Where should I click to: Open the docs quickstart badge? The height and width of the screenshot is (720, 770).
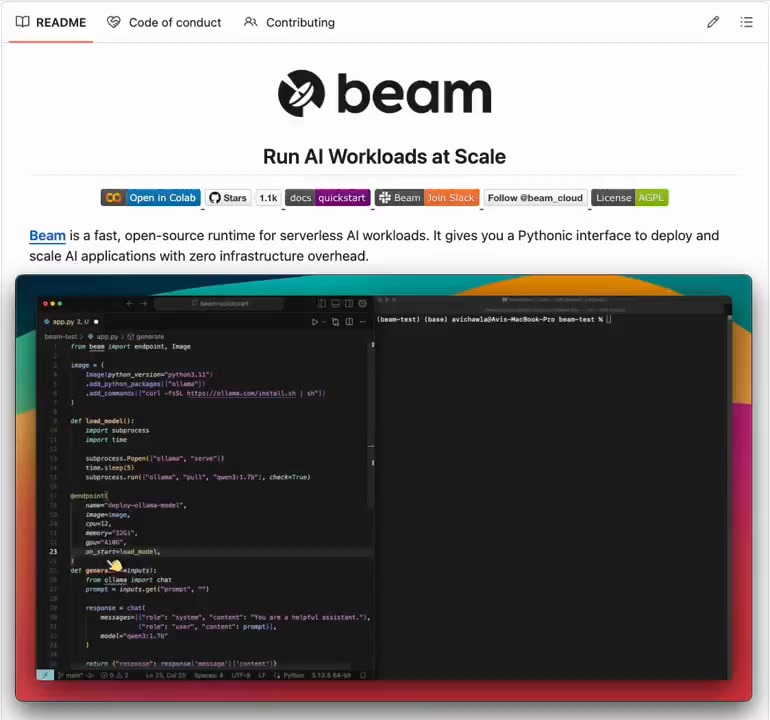328,198
